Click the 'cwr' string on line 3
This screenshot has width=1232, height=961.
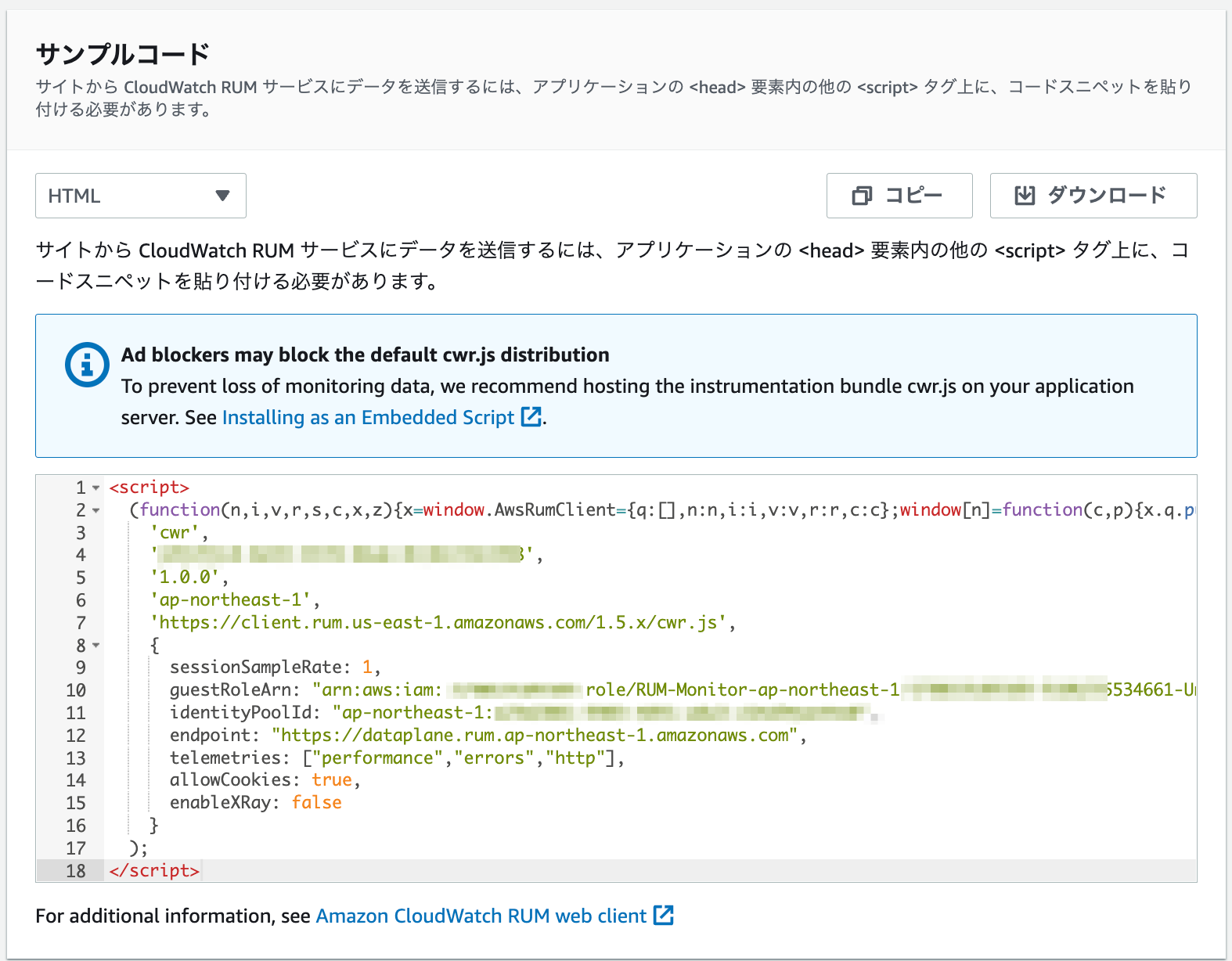(x=175, y=533)
